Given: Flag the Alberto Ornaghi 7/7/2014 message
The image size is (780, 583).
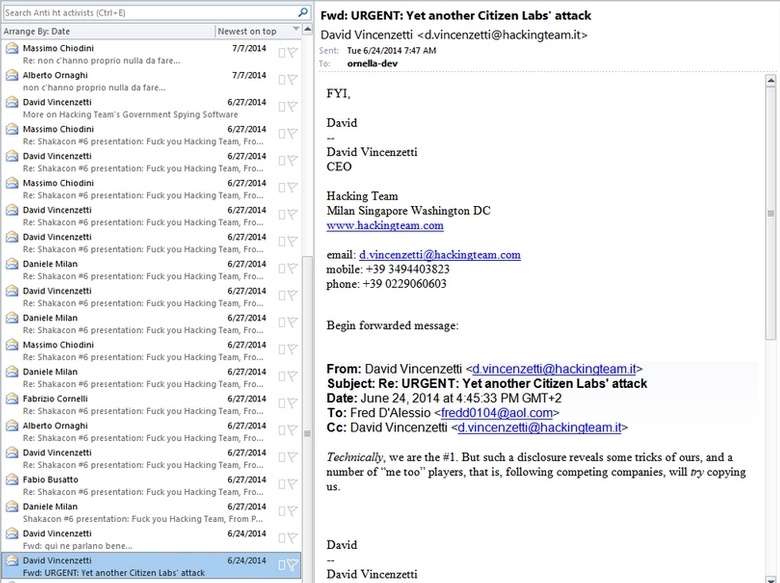Looking at the screenshot, I should (x=292, y=79).
